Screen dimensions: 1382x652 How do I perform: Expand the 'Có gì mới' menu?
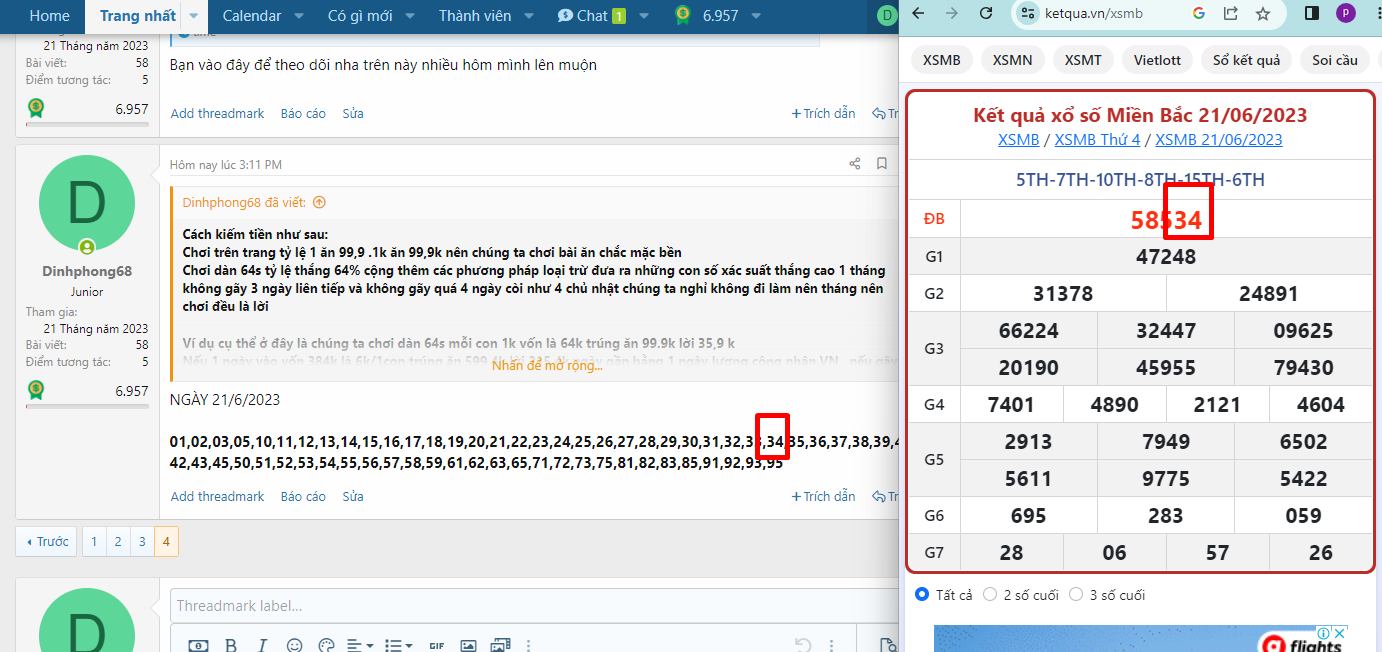point(410,16)
